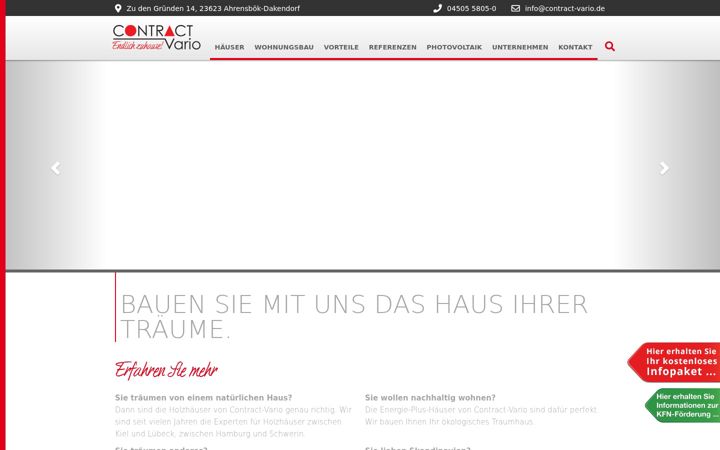Click the phone handset icon
This screenshot has width=720, height=450.
[437, 8]
